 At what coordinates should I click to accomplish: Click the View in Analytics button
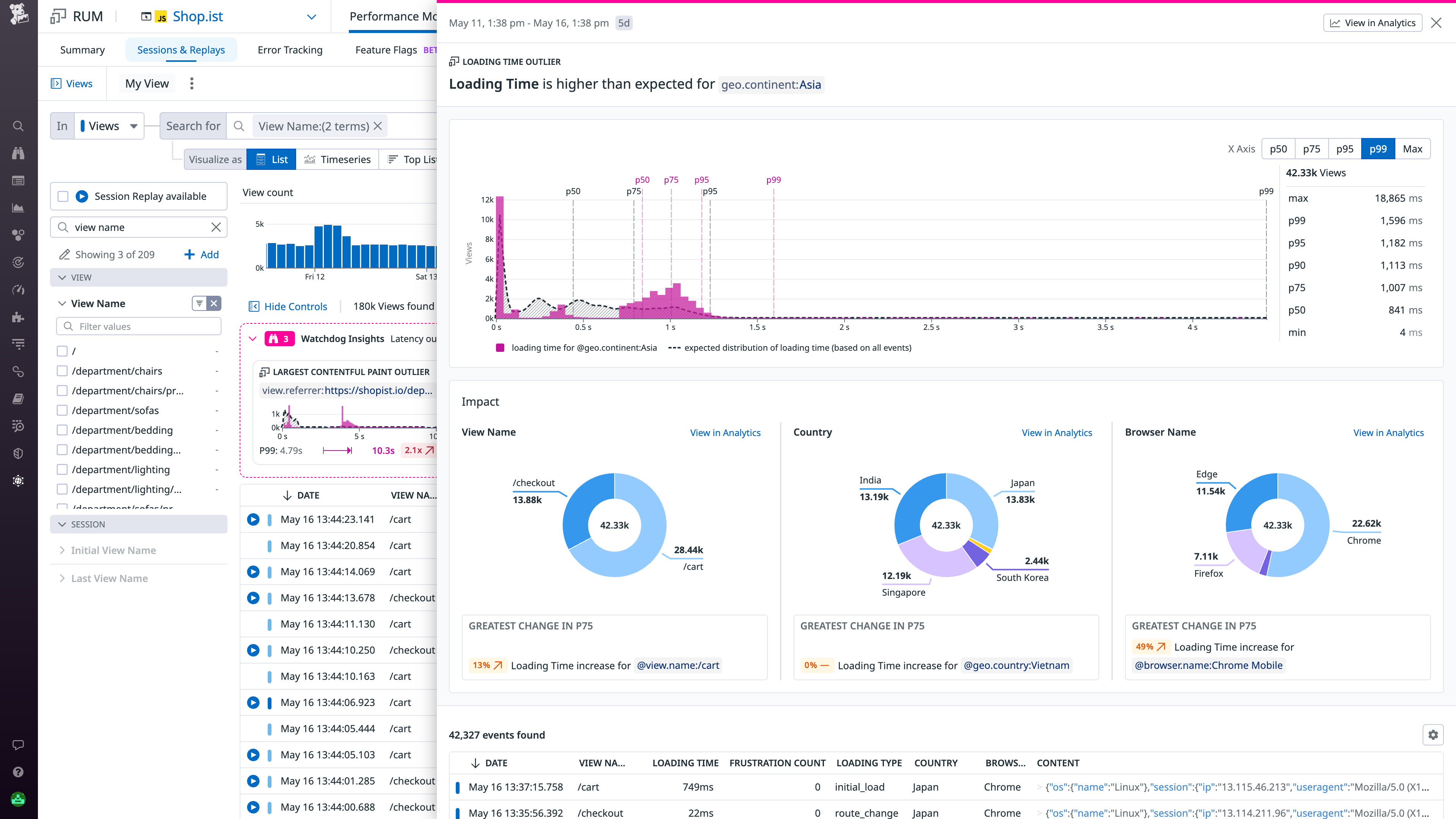(1373, 23)
